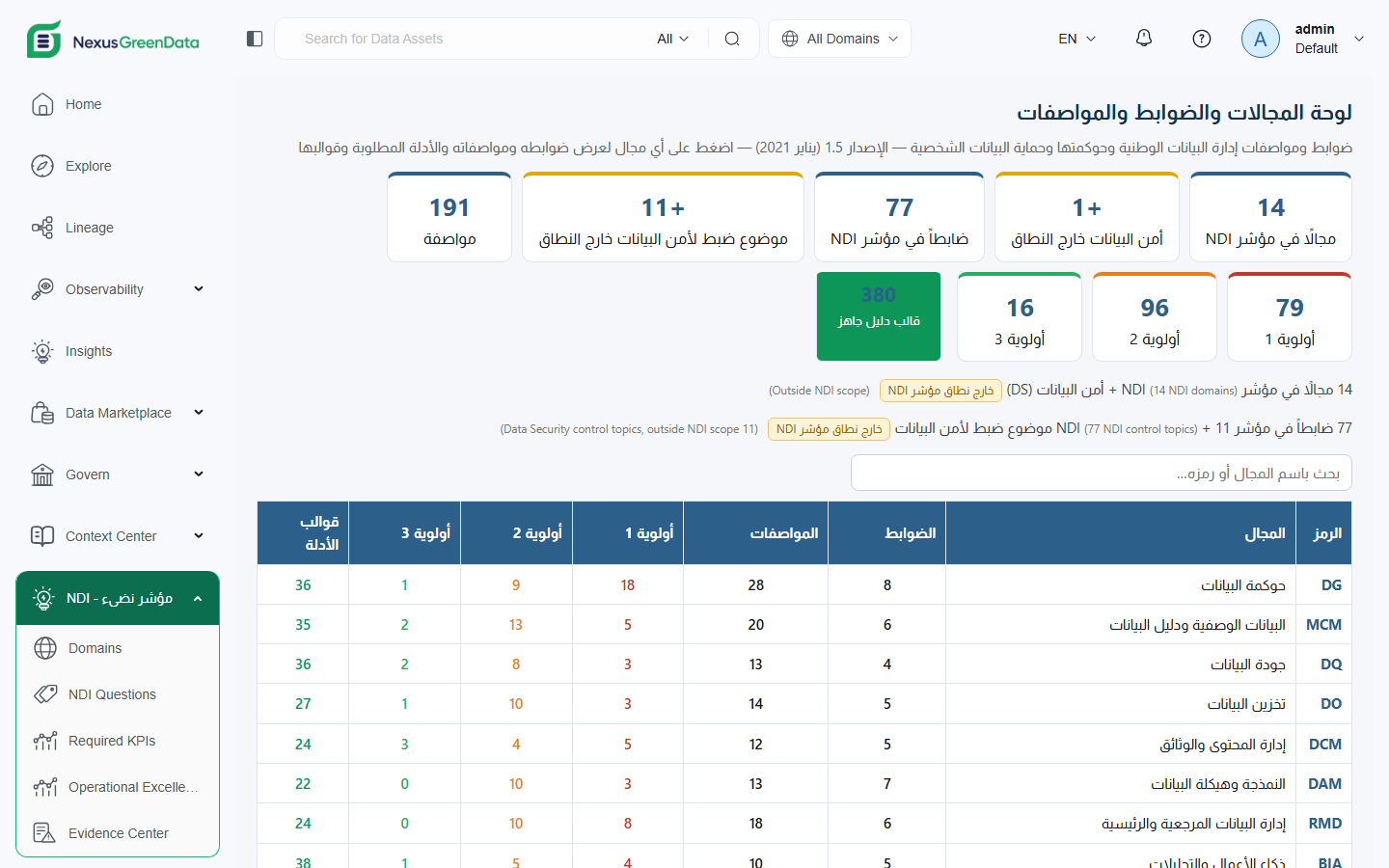The image size is (1389, 868).
Task: Collapse the NDI مؤشر نضيء section
Action: point(118,598)
